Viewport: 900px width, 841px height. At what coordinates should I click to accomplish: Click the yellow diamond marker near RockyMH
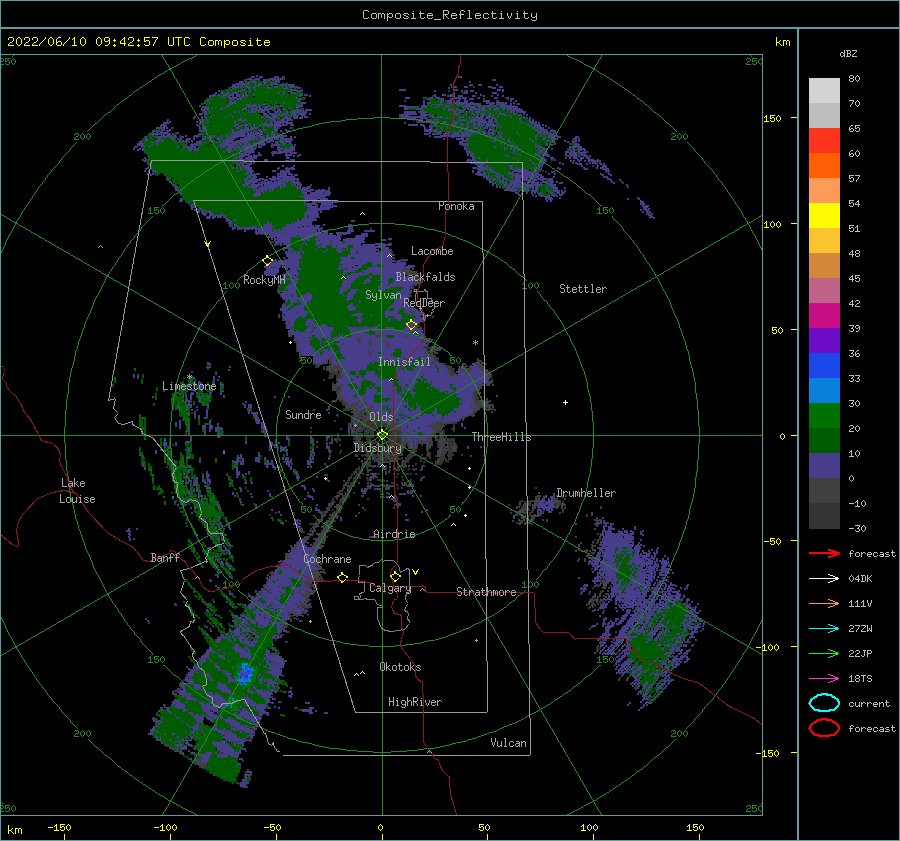tap(267, 261)
